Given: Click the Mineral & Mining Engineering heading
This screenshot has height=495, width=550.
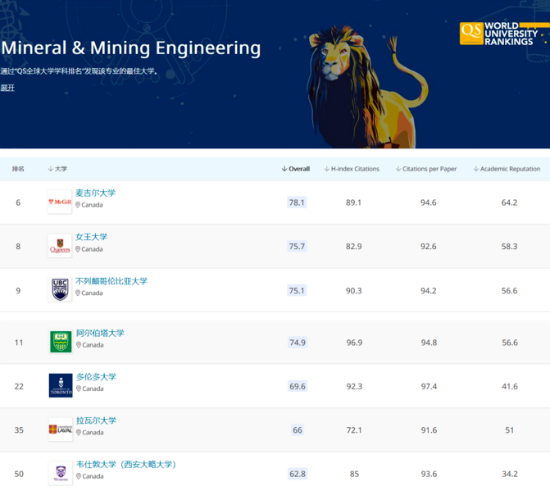Looking at the screenshot, I should tap(131, 48).
